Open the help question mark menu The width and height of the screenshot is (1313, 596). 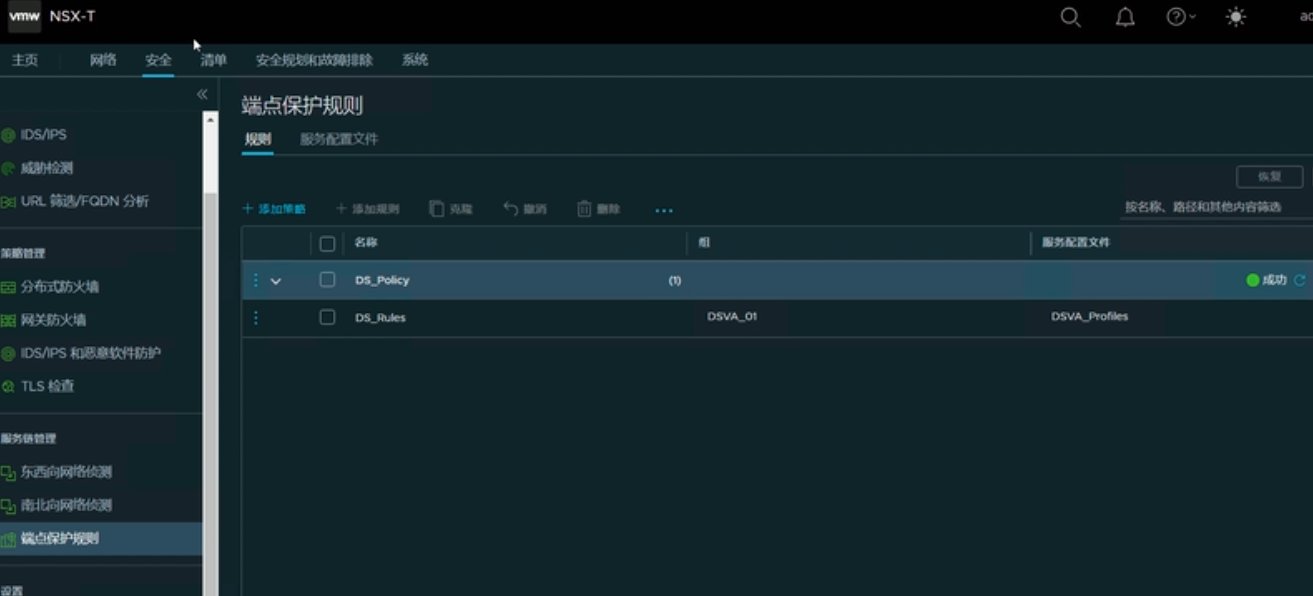[x=1181, y=17]
